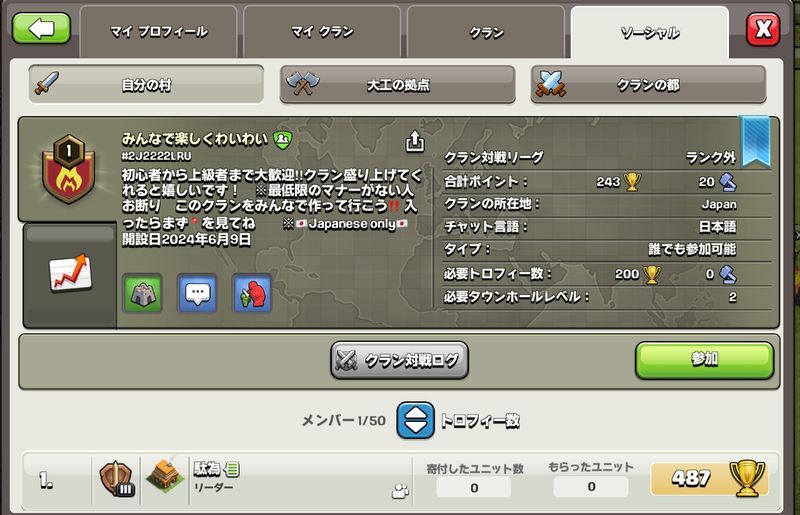Screen dimensions: 800x515
Task: Tap the green back arrow button
Action: [41, 29]
